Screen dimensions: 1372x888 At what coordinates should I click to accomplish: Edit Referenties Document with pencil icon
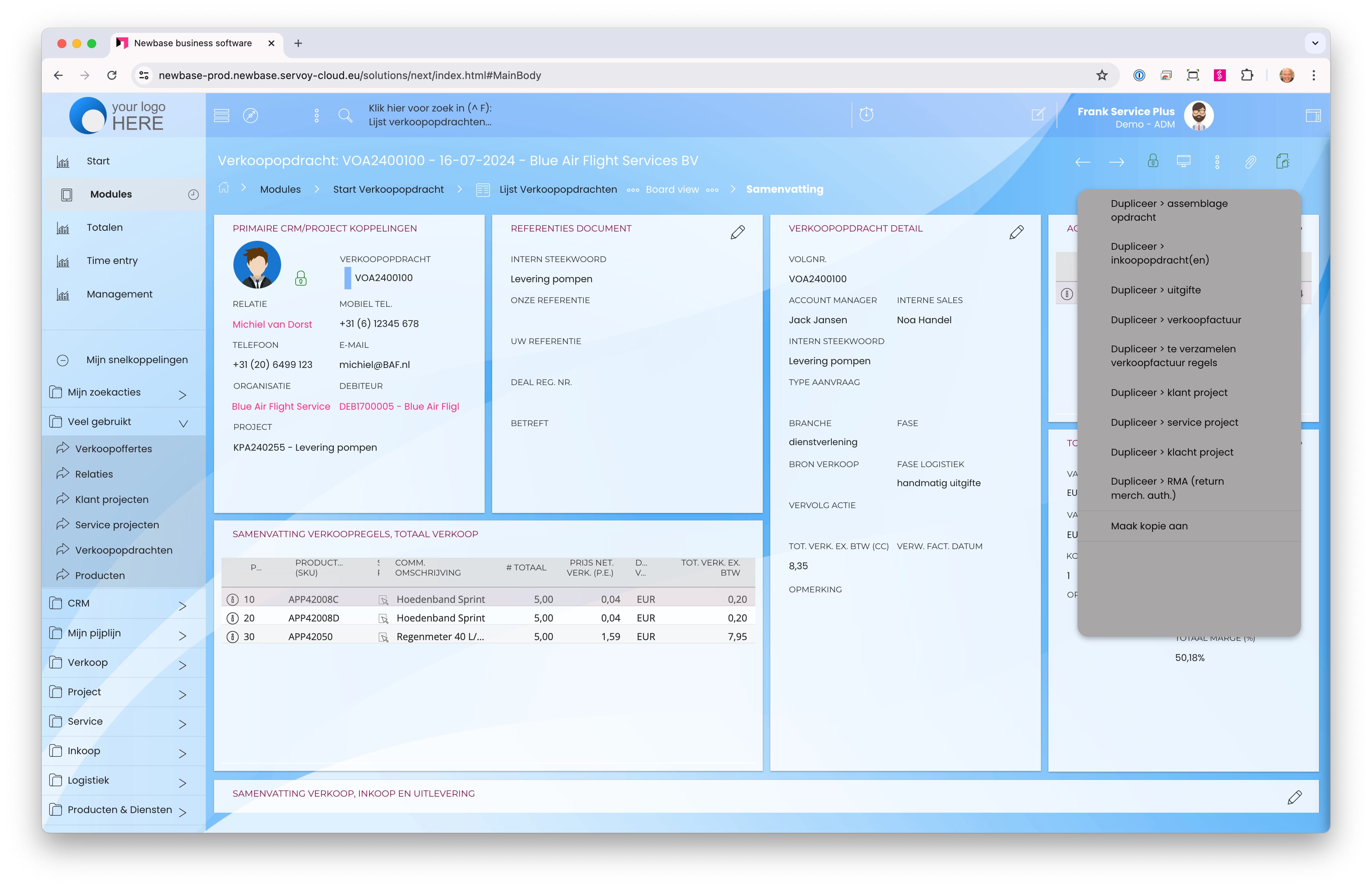[x=737, y=232]
